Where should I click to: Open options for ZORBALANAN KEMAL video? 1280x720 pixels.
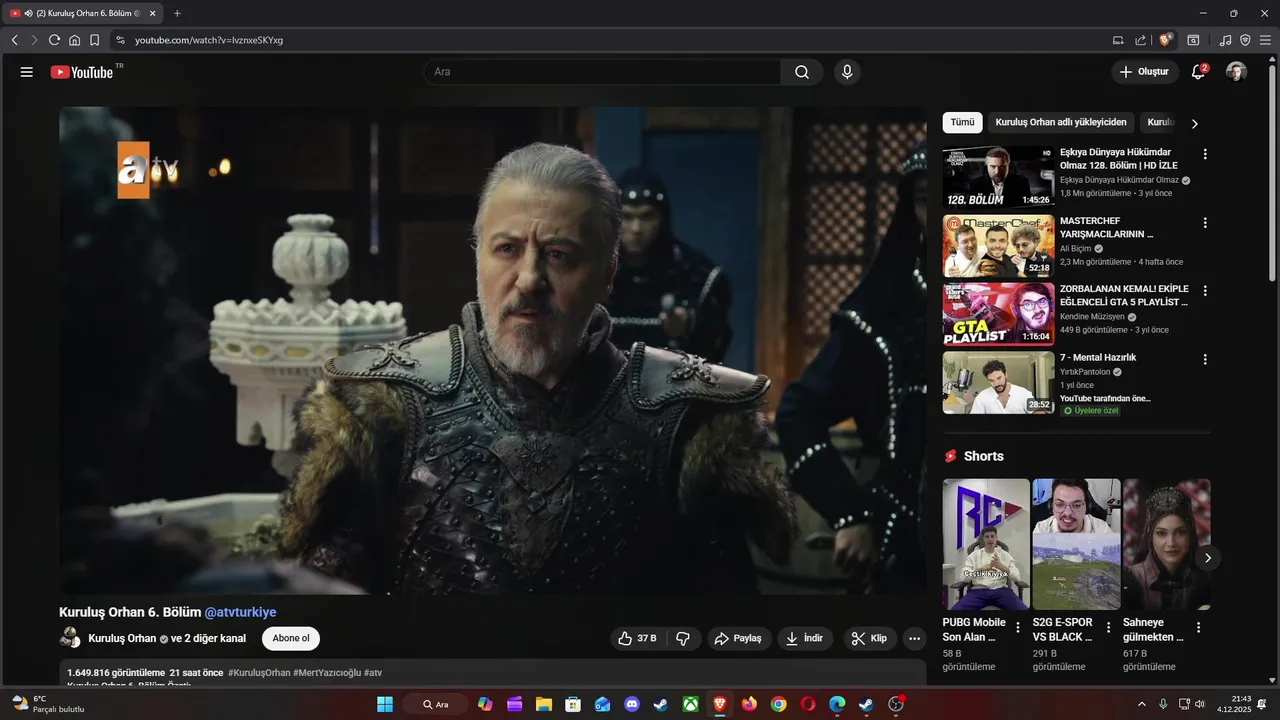coord(1205,290)
